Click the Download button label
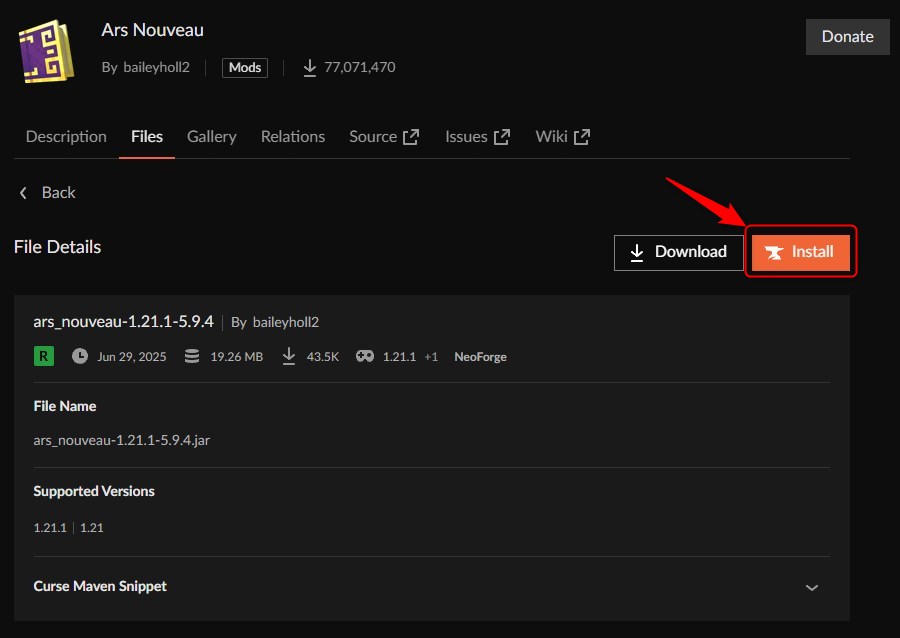The image size is (900, 638). pos(691,252)
